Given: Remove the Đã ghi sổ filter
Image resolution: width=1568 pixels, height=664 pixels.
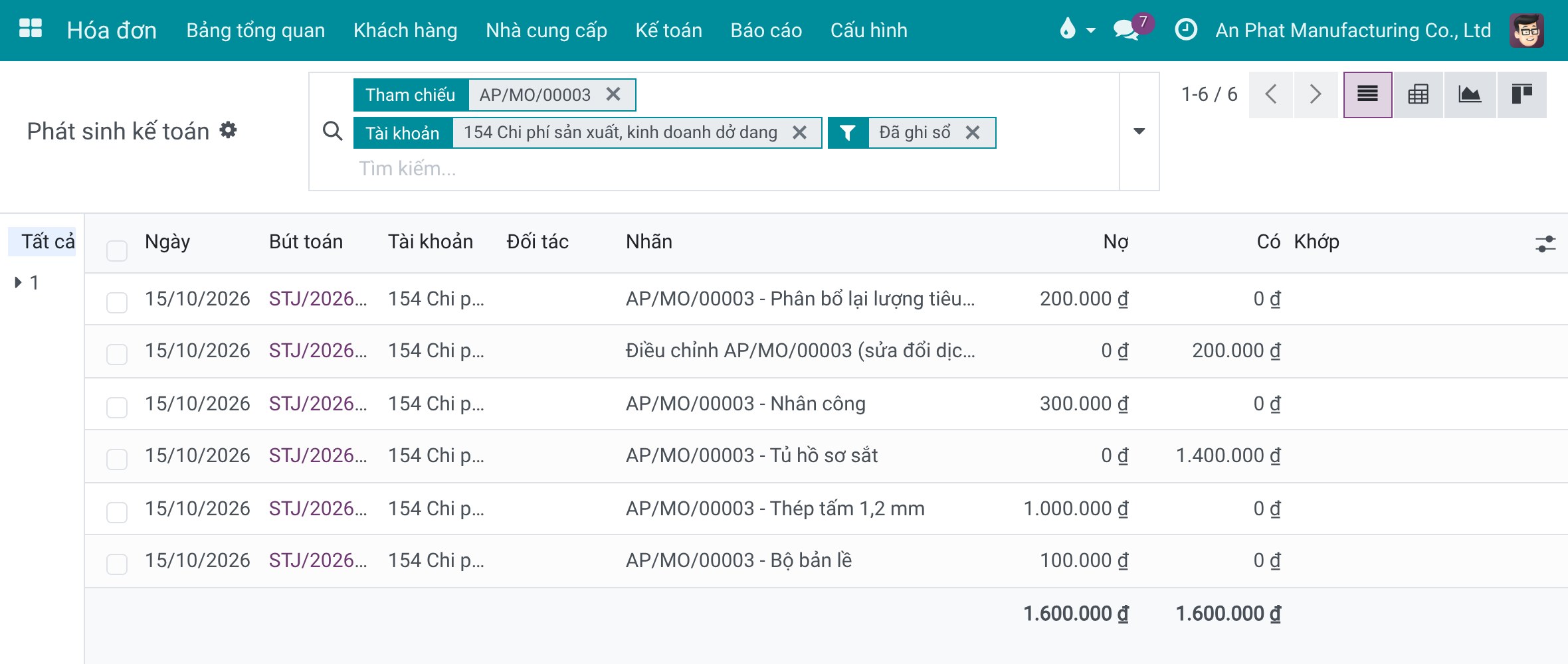Looking at the screenshot, I should pyautogui.click(x=973, y=133).
